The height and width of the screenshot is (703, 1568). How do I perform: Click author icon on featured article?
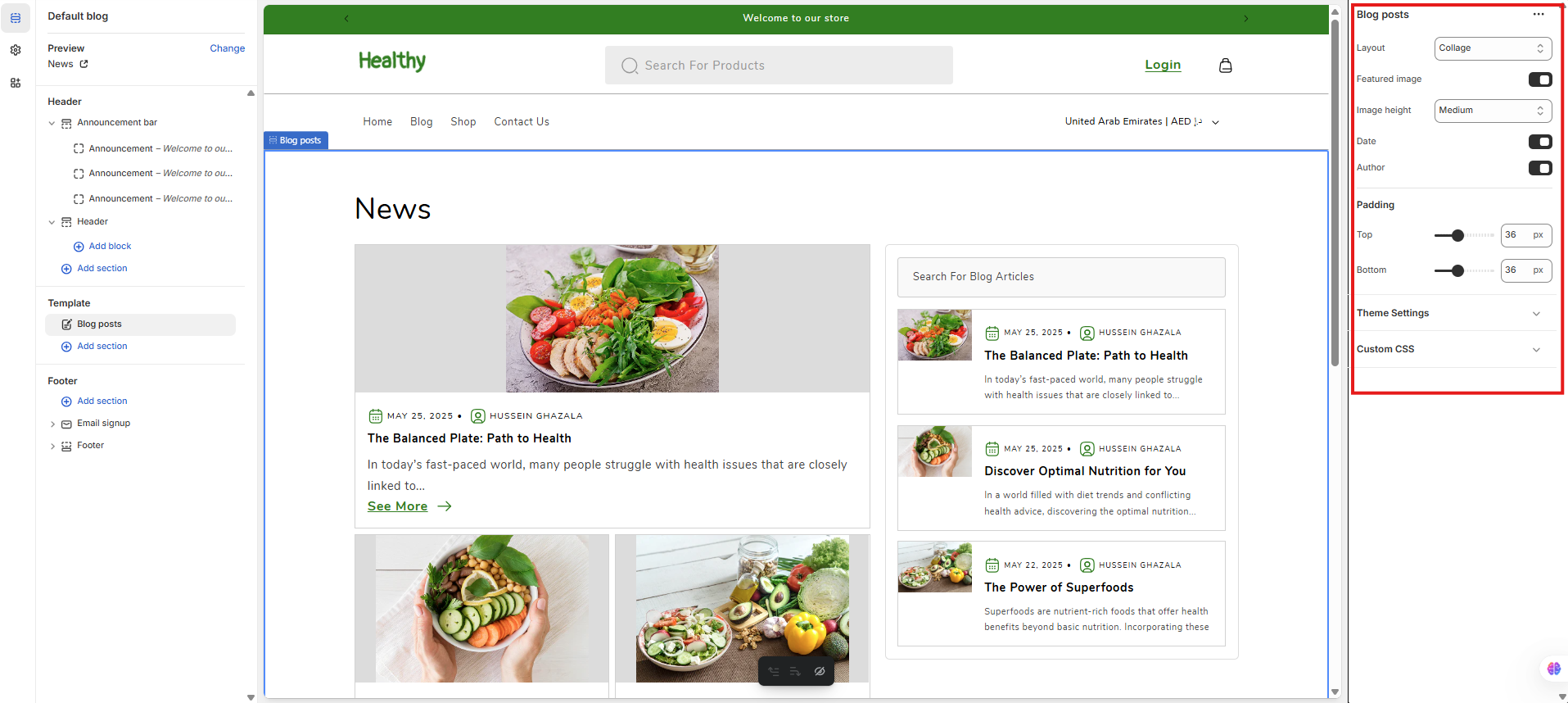point(478,416)
